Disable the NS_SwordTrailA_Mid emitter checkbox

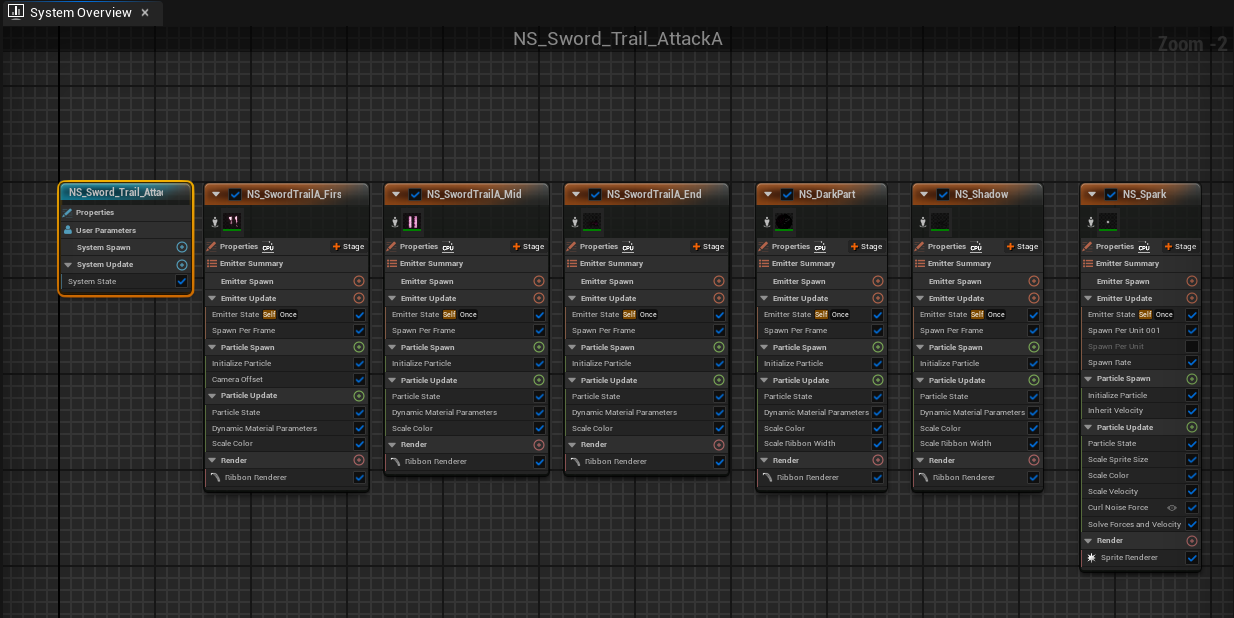[415, 194]
